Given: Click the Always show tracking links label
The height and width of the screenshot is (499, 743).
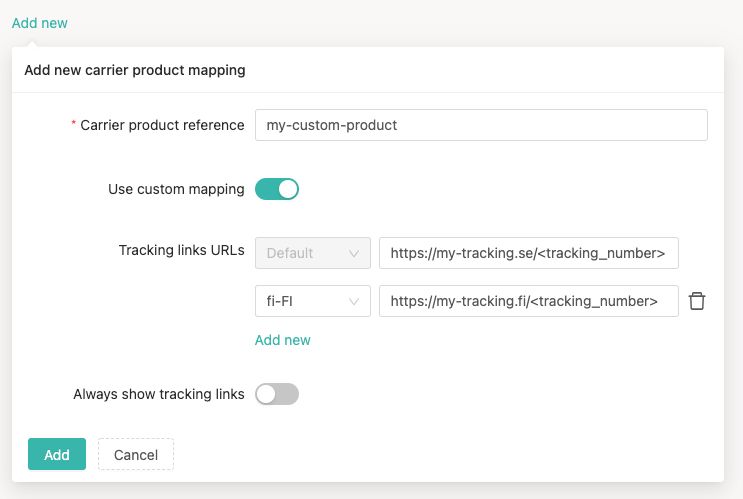Looking at the screenshot, I should click(159, 394).
